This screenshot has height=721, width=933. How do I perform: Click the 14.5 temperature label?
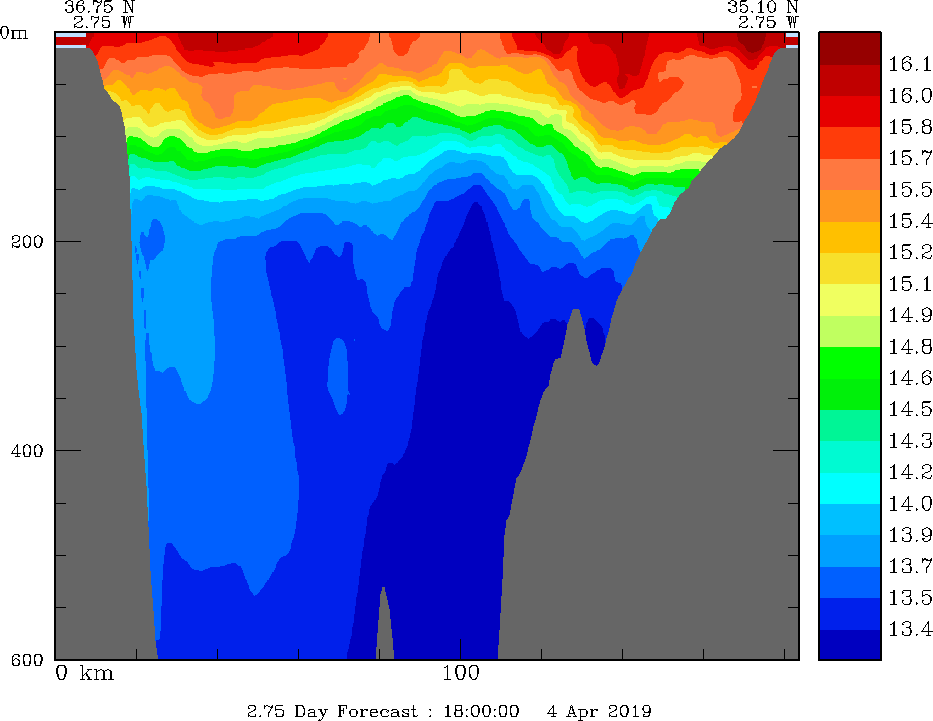click(x=910, y=410)
